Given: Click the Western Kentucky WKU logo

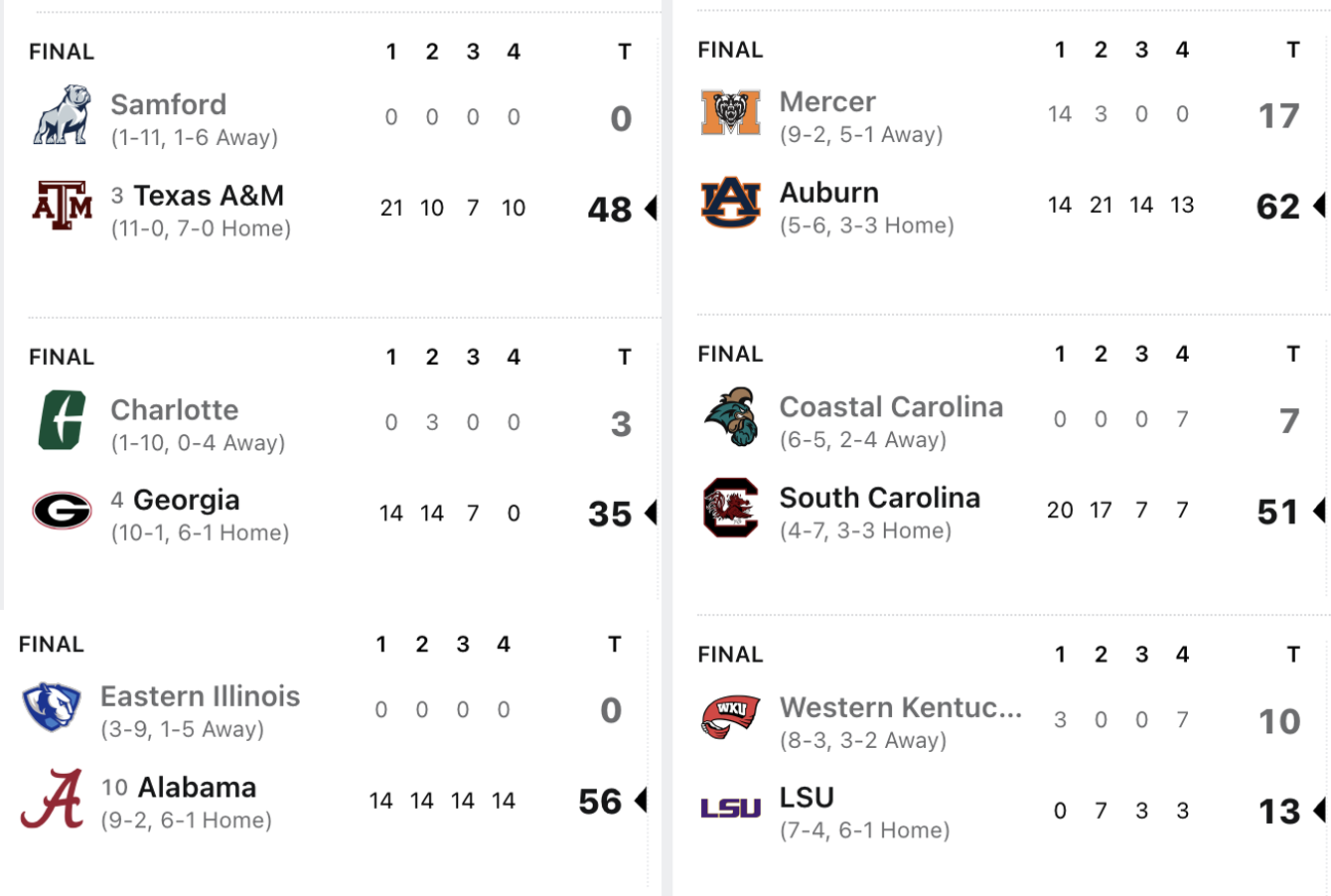Looking at the screenshot, I should click(x=730, y=717).
